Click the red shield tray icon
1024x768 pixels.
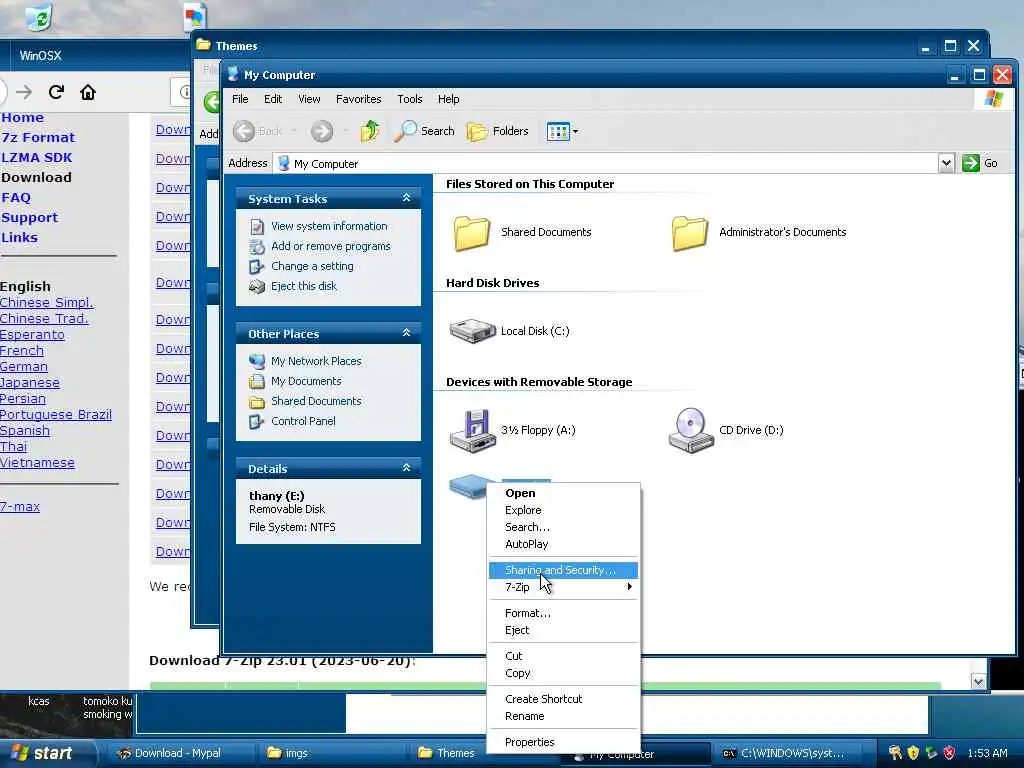click(950, 753)
